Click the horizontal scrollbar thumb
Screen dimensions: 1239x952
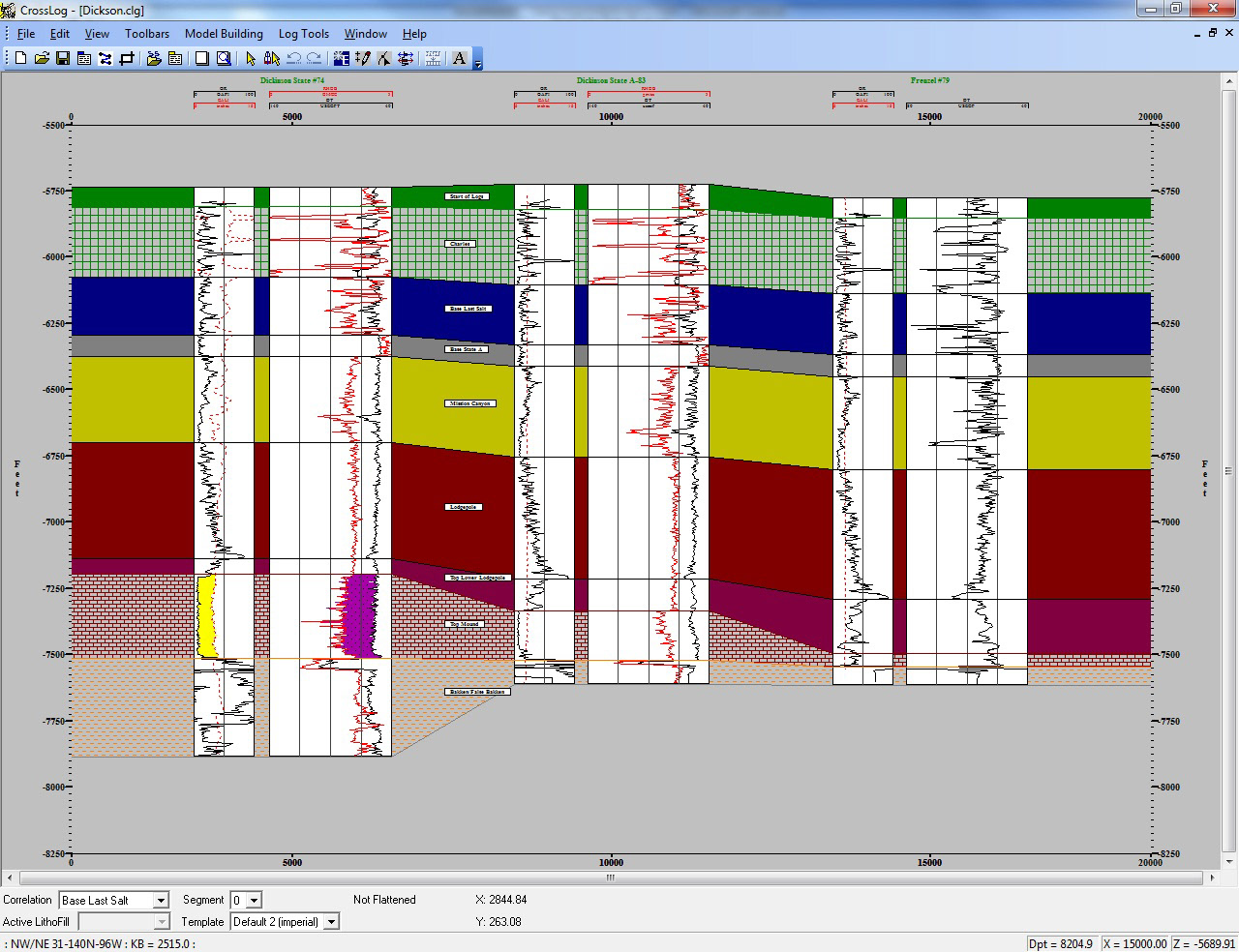pos(611,878)
